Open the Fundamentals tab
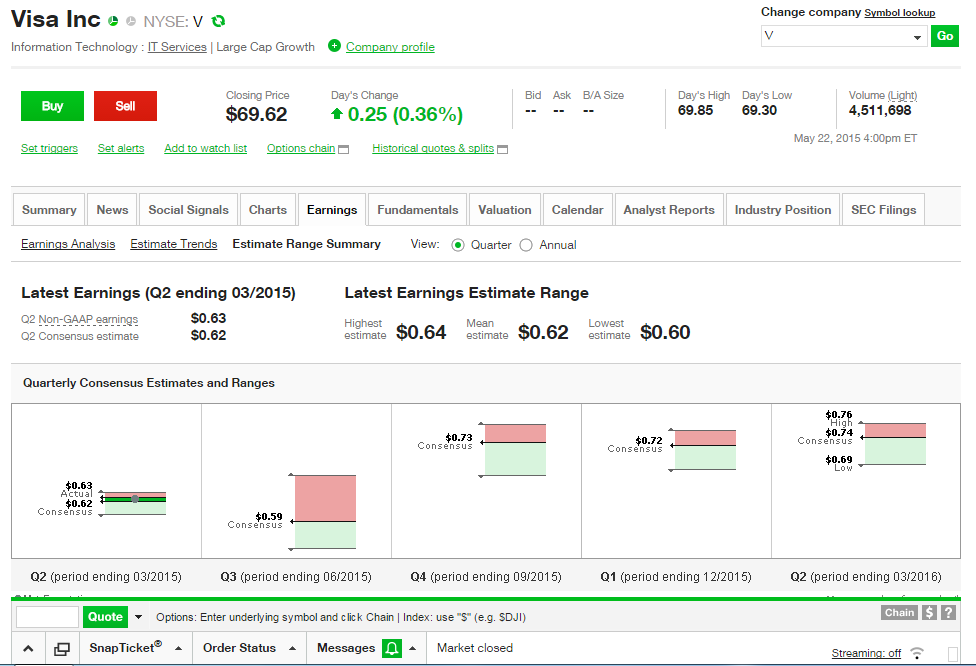This screenshot has width=976, height=666. pos(418,210)
